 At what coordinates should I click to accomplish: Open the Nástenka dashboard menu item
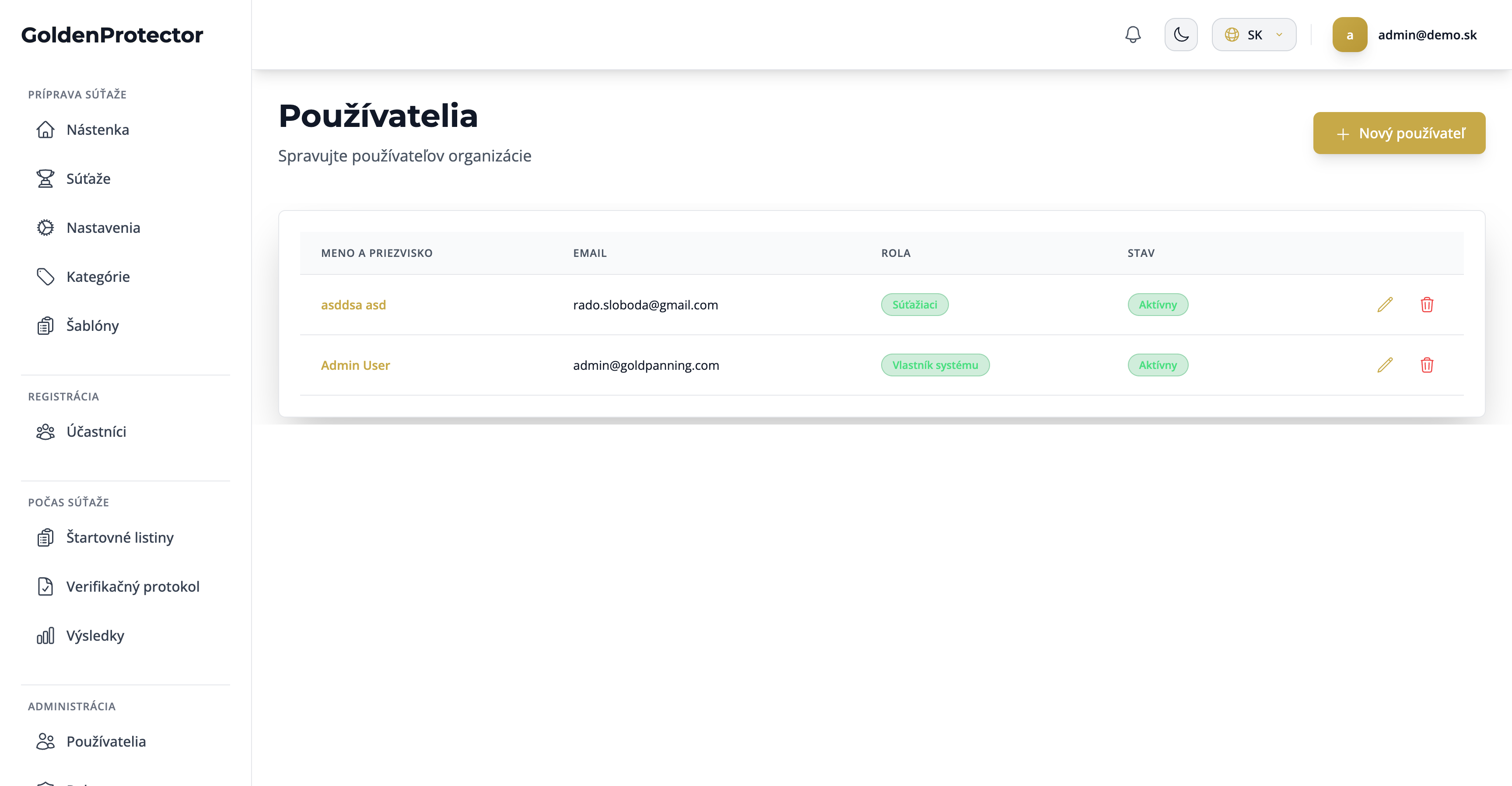[98, 130]
